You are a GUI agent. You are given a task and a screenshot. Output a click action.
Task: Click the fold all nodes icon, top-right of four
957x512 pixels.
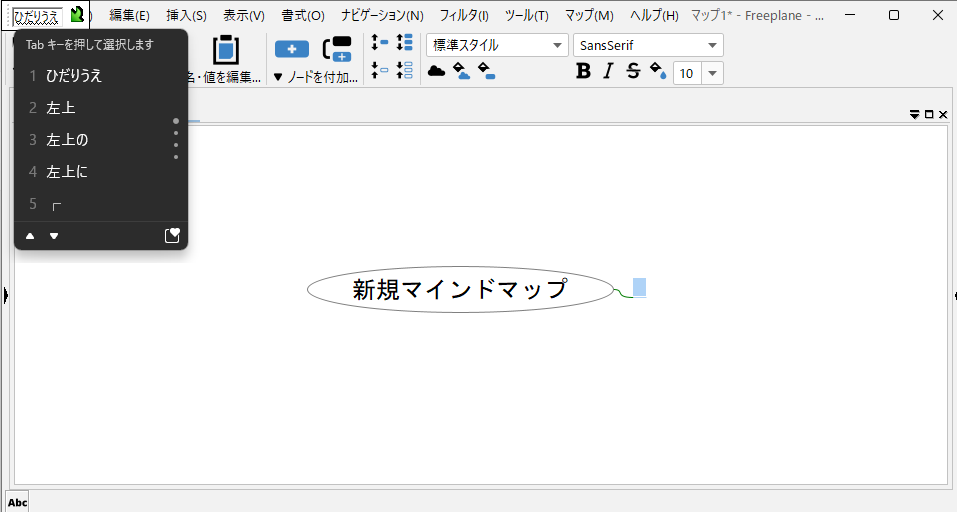tap(405, 42)
